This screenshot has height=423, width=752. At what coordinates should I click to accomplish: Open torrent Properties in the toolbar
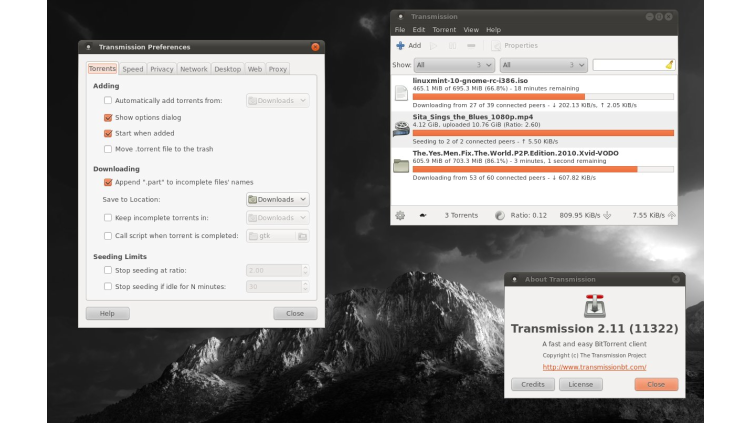pos(515,46)
